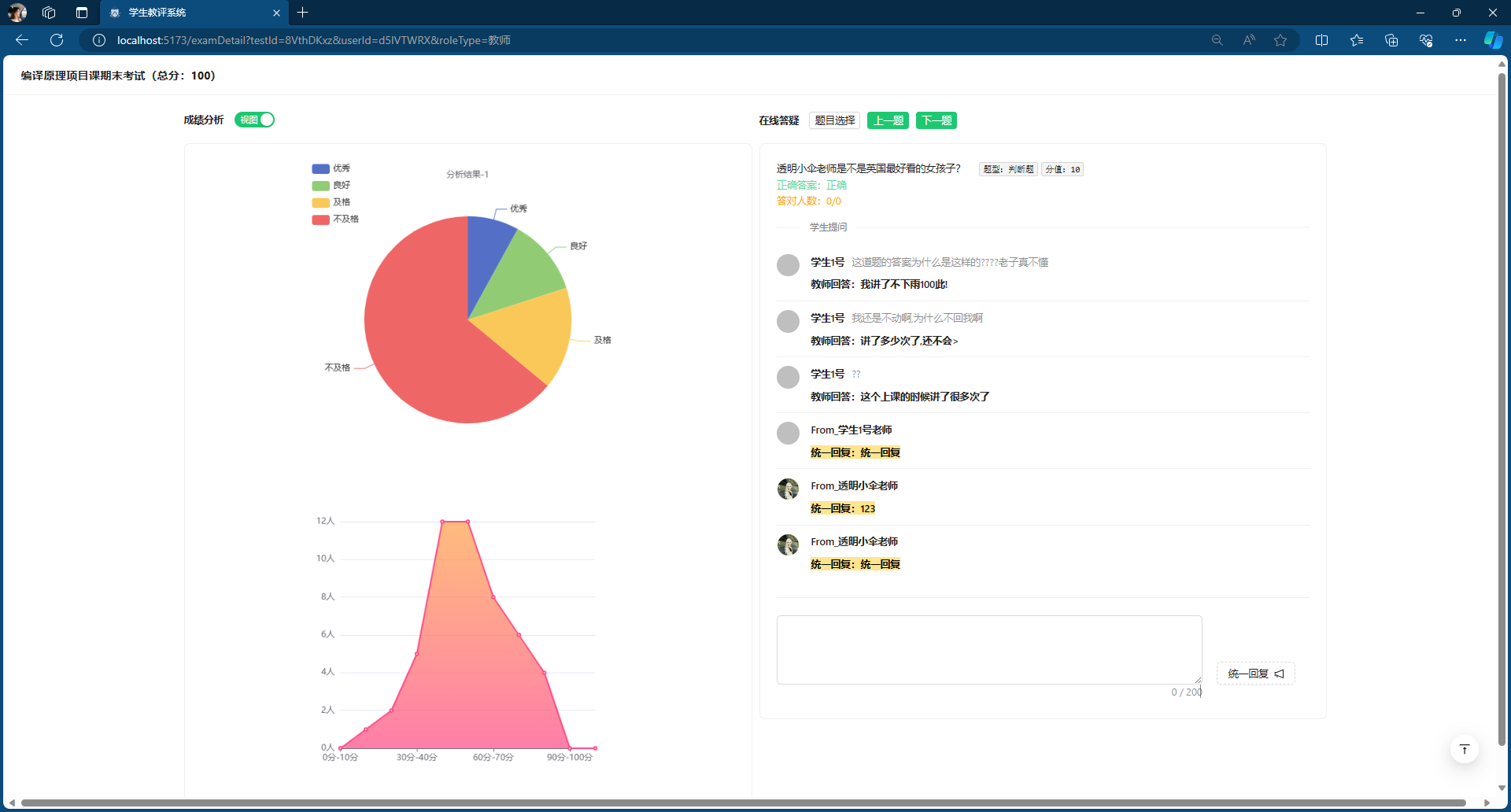The image size is (1511, 812).
Task: Refresh the page with reload icon
Action: coord(57,40)
